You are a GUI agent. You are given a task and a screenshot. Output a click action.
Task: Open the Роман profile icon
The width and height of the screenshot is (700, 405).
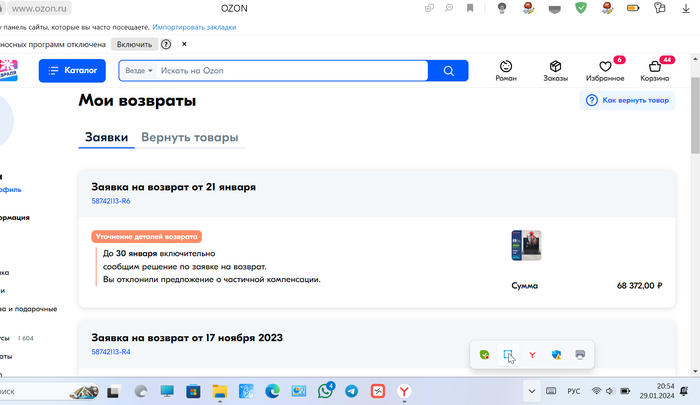coord(506,71)
